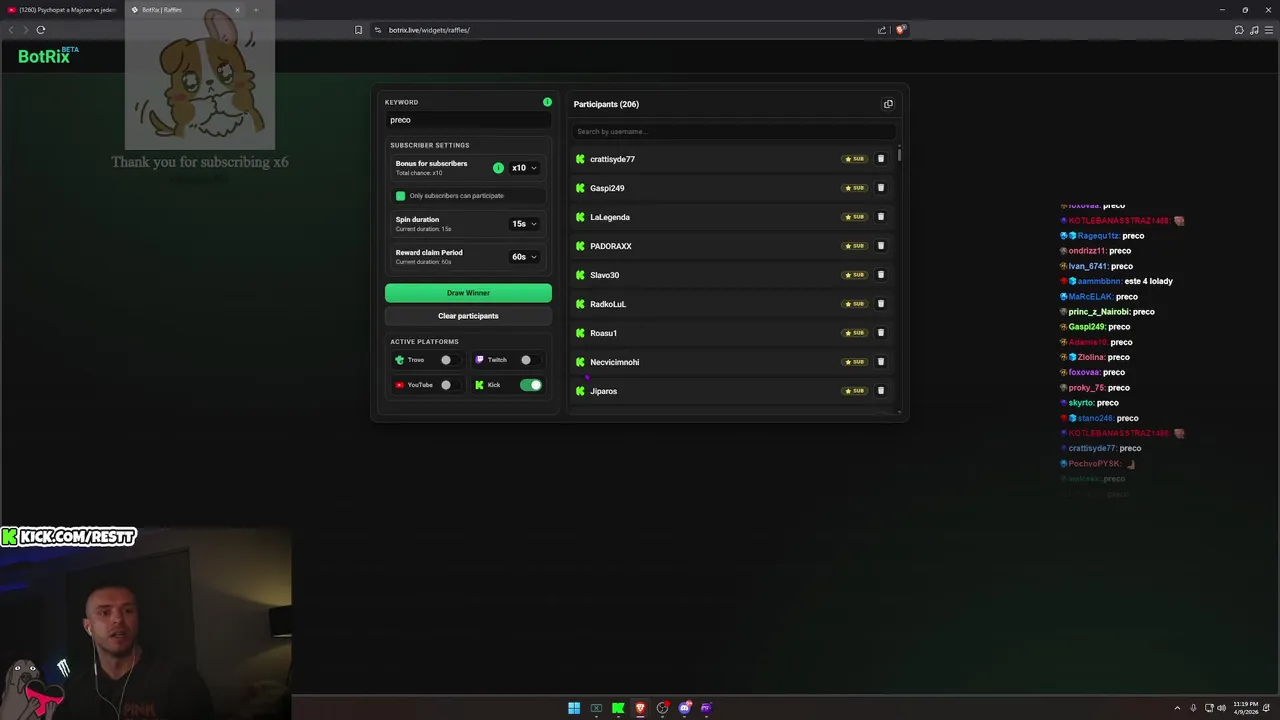
Task: Go back with browser back arrow
Action: 12,30
